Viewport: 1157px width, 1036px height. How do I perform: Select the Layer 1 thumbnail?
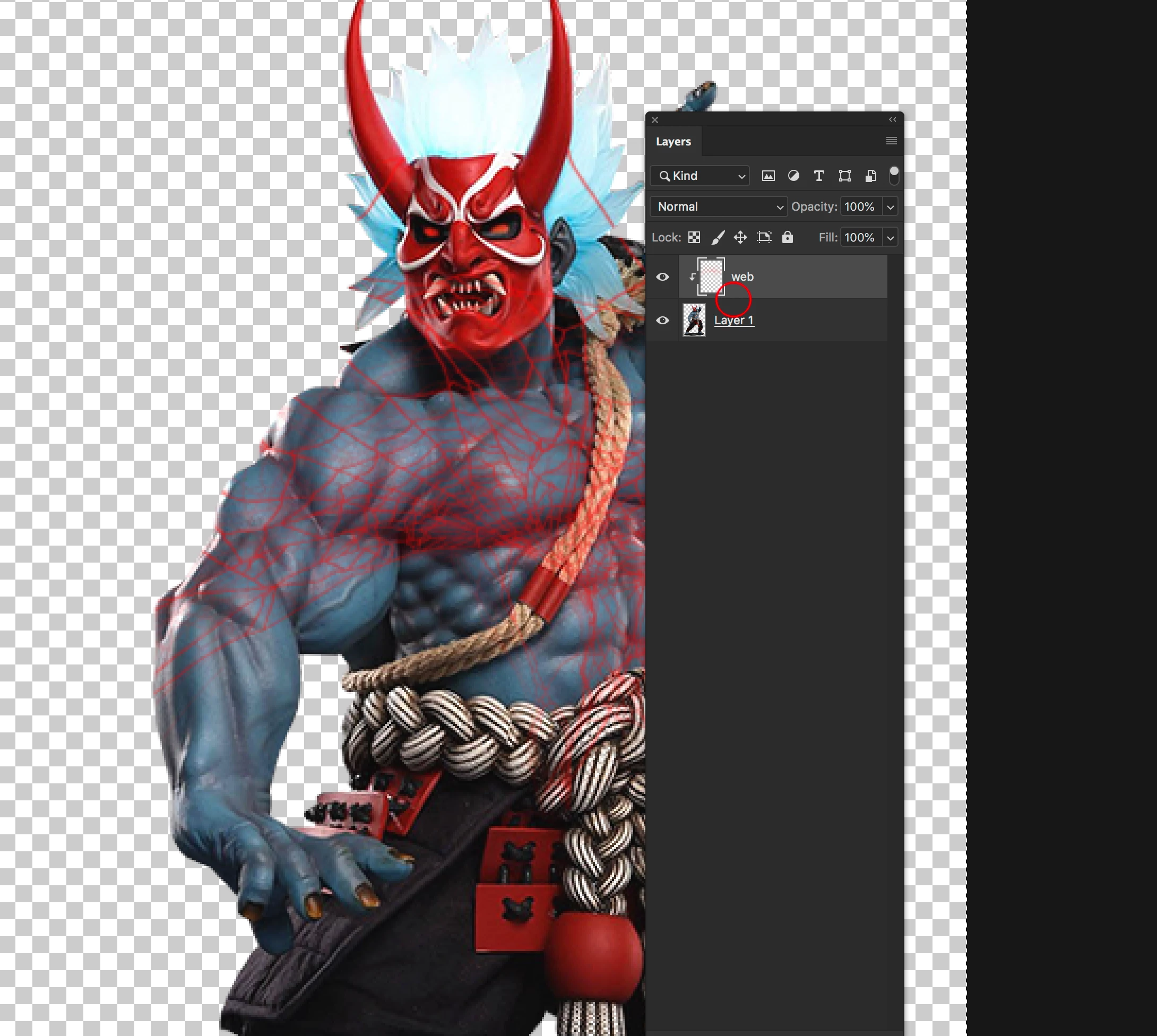point(694,320)
